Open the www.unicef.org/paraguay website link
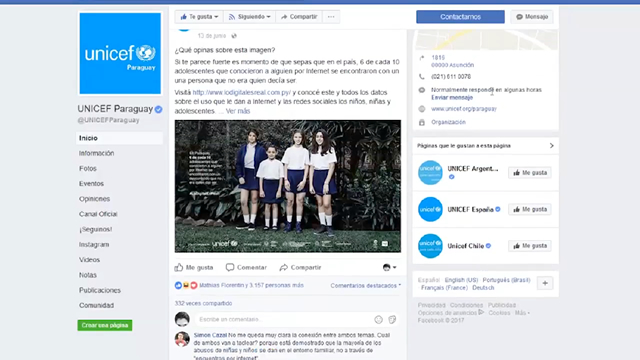The image size is (640, 360). pyautogui.click(x=464, y=109)
